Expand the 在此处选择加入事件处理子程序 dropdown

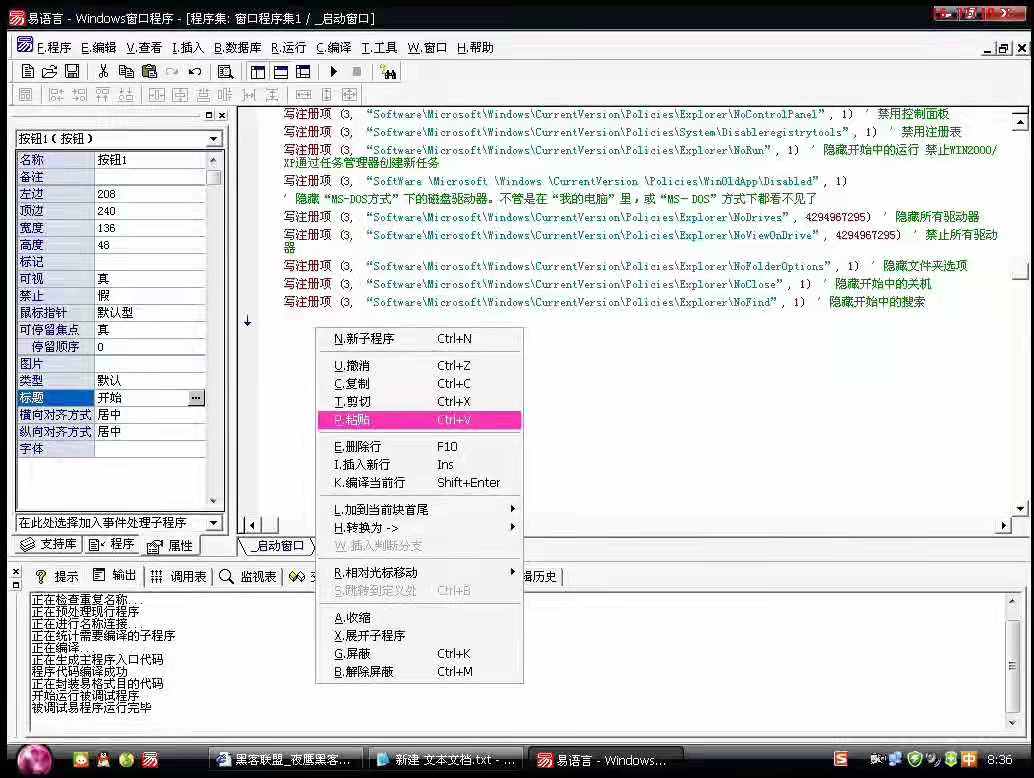coord(213,523)
